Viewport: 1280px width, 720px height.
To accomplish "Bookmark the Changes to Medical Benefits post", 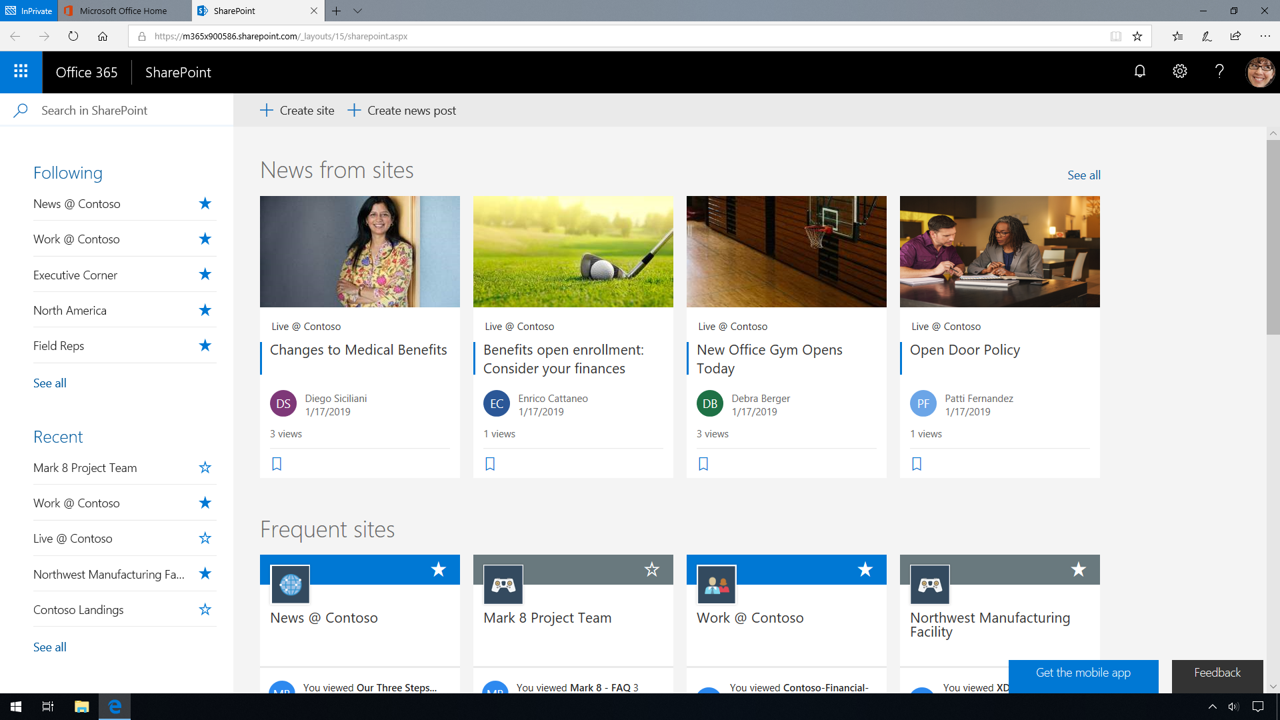I will pos(277,464).
